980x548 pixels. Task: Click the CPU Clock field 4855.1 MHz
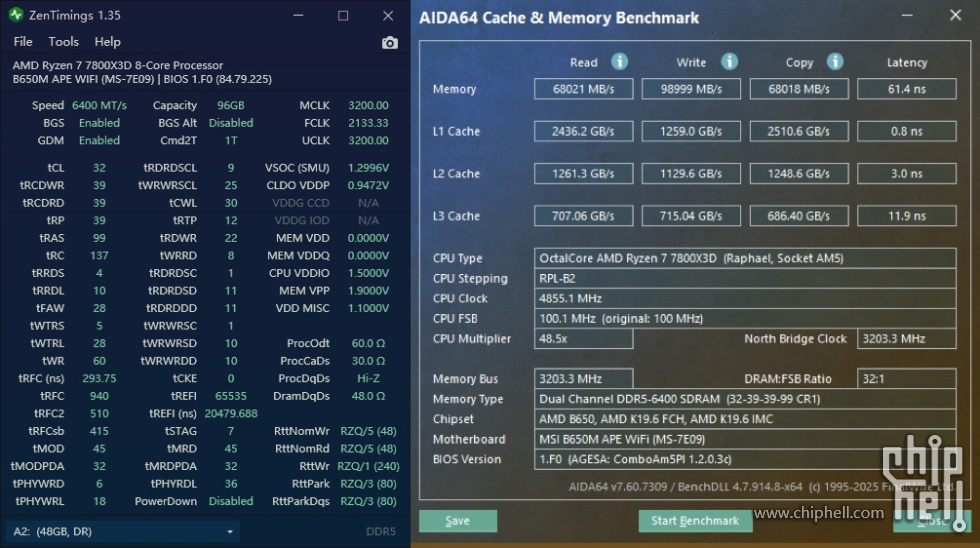[745, 298]
